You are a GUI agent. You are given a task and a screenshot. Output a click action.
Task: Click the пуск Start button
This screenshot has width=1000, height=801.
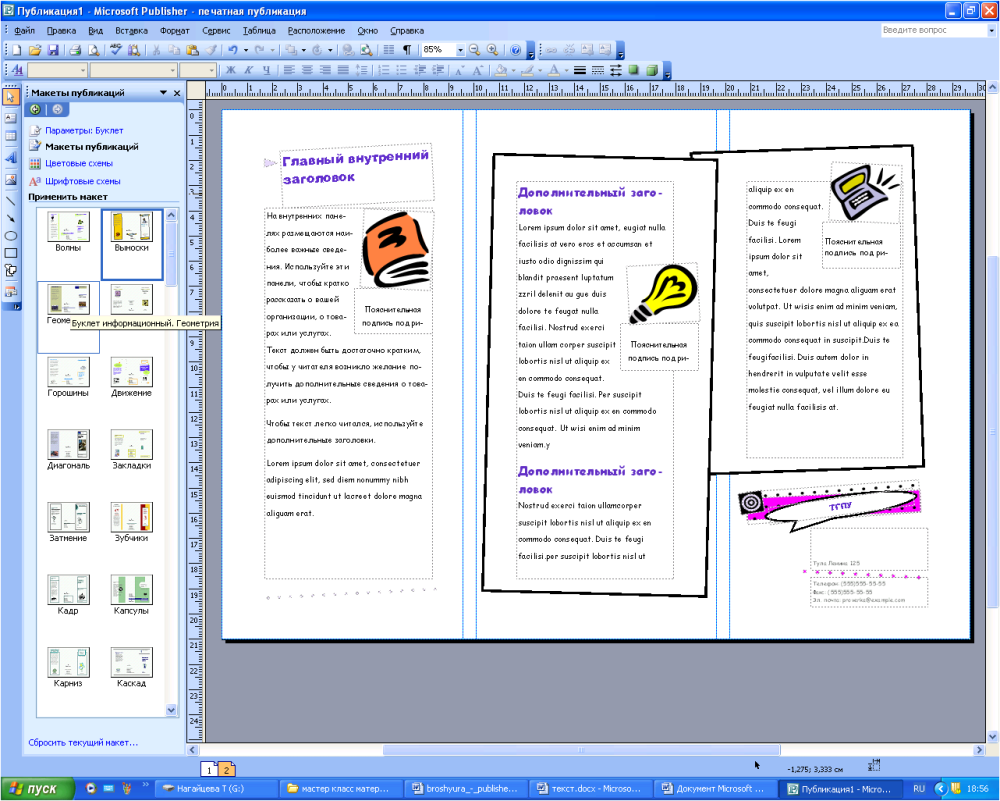pyautogui.click(x=35, y=789)
